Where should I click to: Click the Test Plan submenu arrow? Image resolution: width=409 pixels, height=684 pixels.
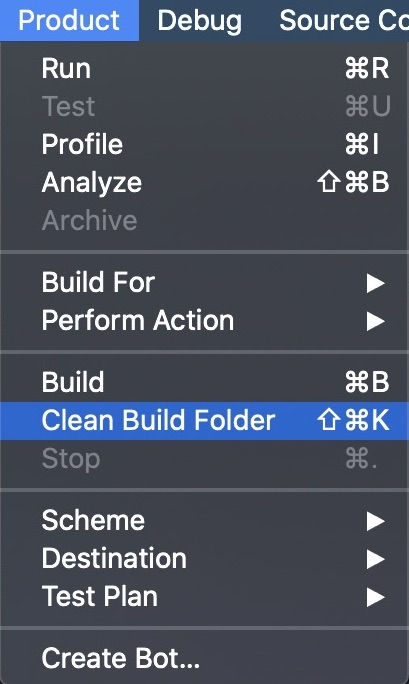pos(375,598)
